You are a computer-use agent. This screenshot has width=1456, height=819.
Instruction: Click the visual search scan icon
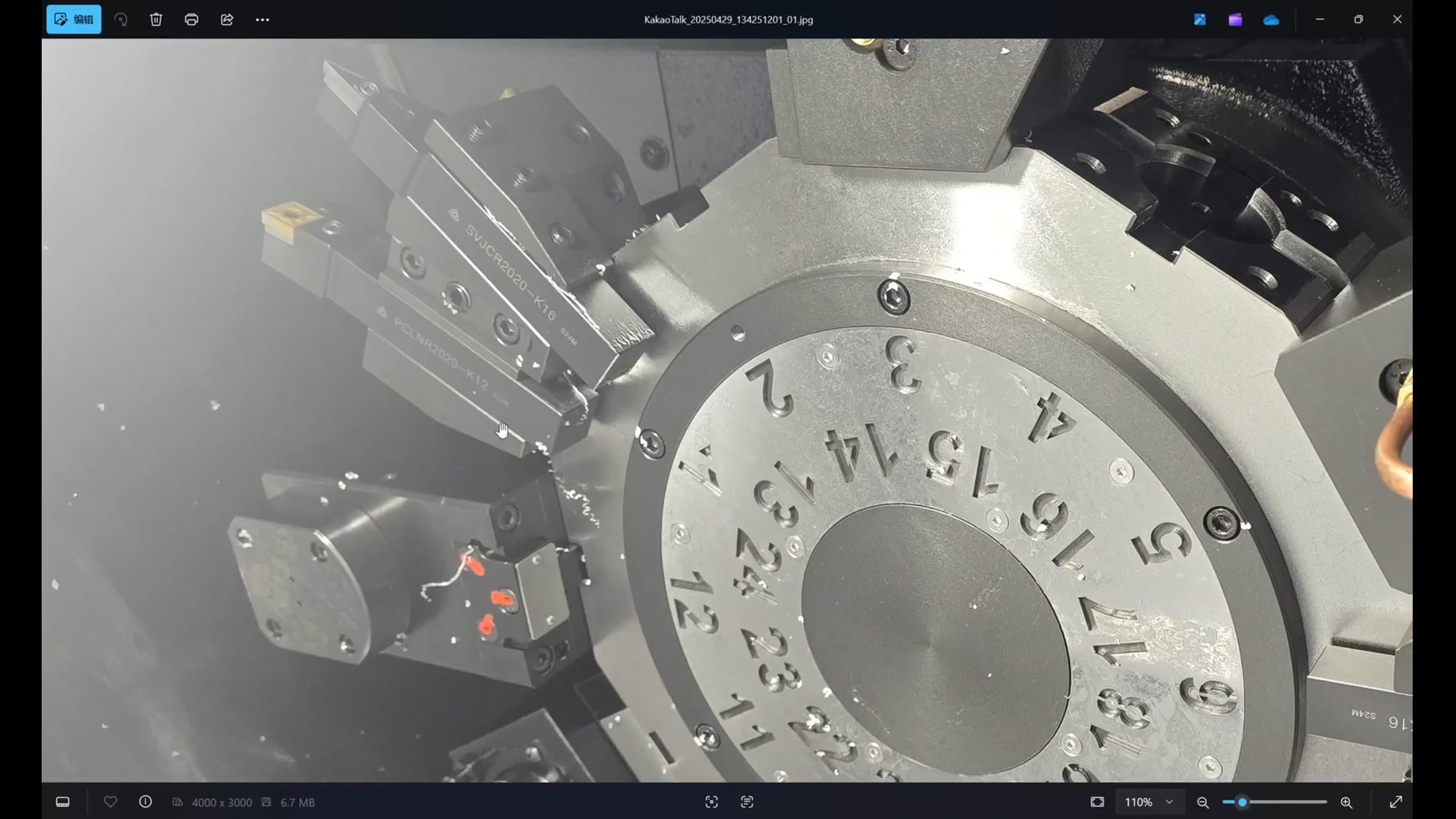pos(712,802)
